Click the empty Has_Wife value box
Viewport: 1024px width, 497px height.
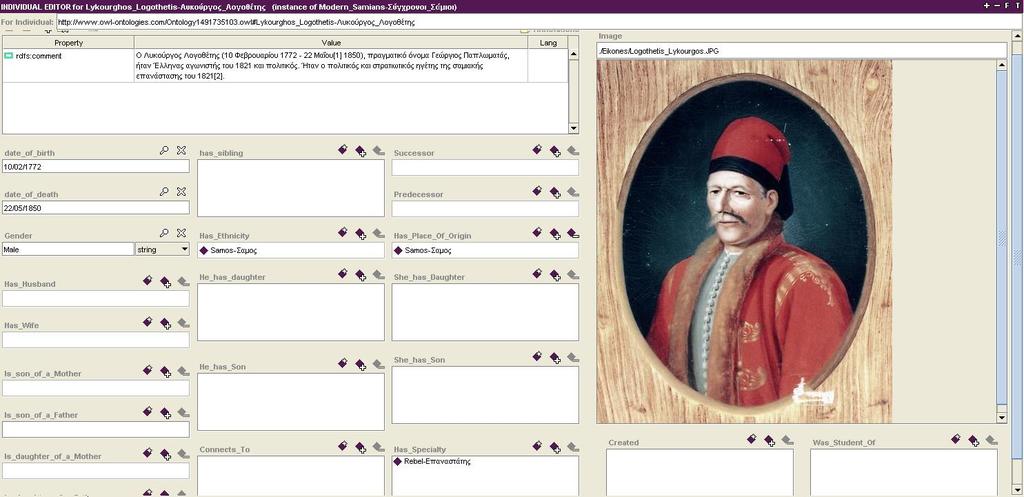tap(95, 340)
